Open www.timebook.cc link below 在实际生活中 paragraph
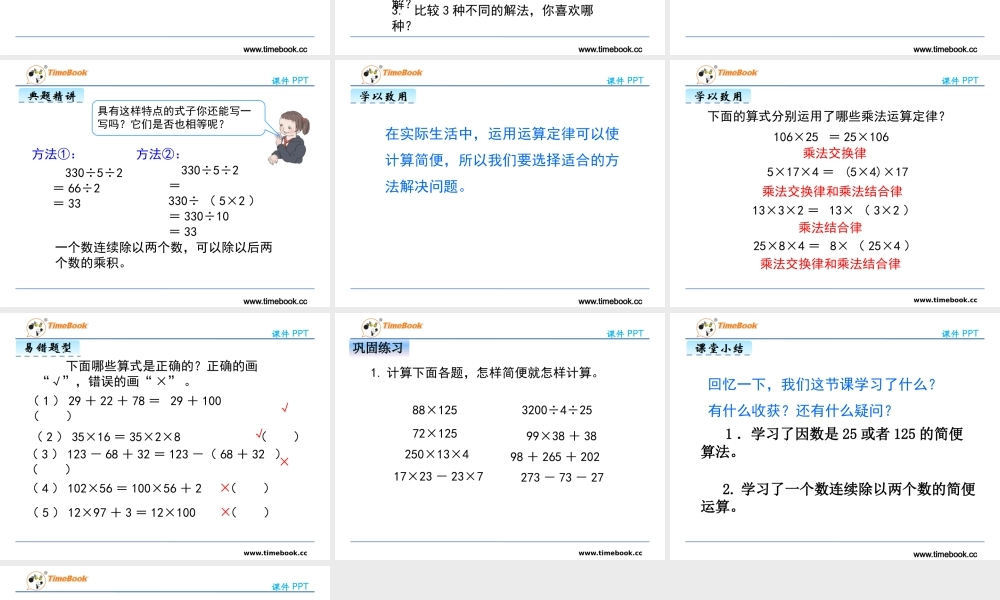 pyautogui.click(x=610, y=302)
